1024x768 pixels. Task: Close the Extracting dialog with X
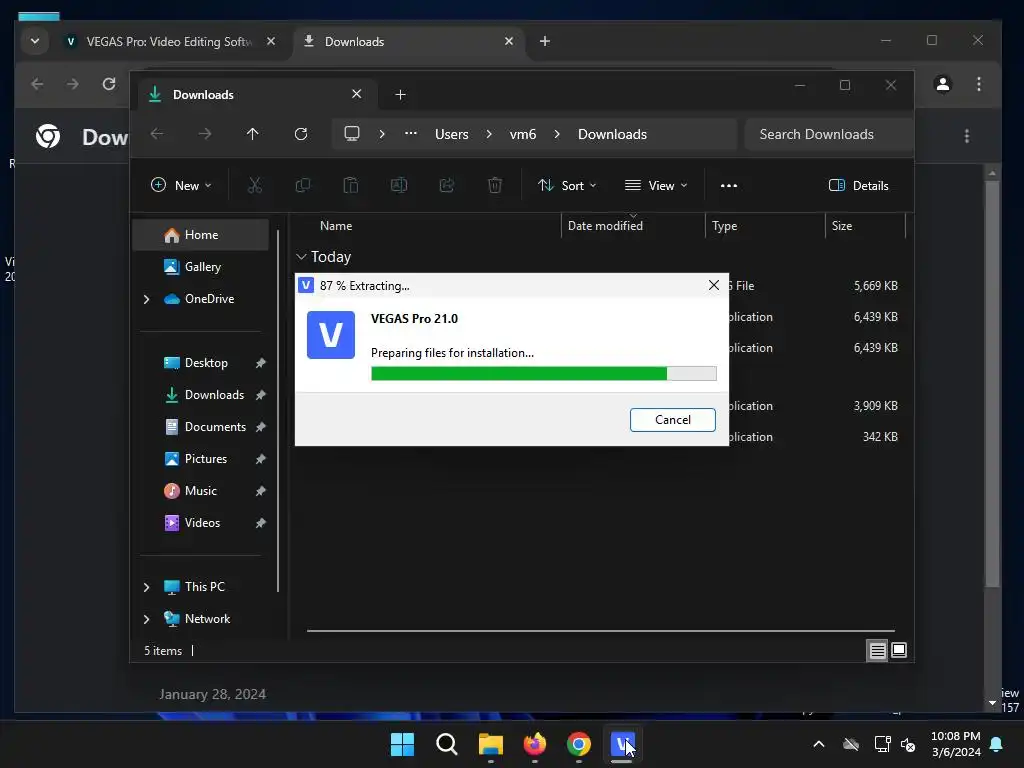(x=714, y=285)
